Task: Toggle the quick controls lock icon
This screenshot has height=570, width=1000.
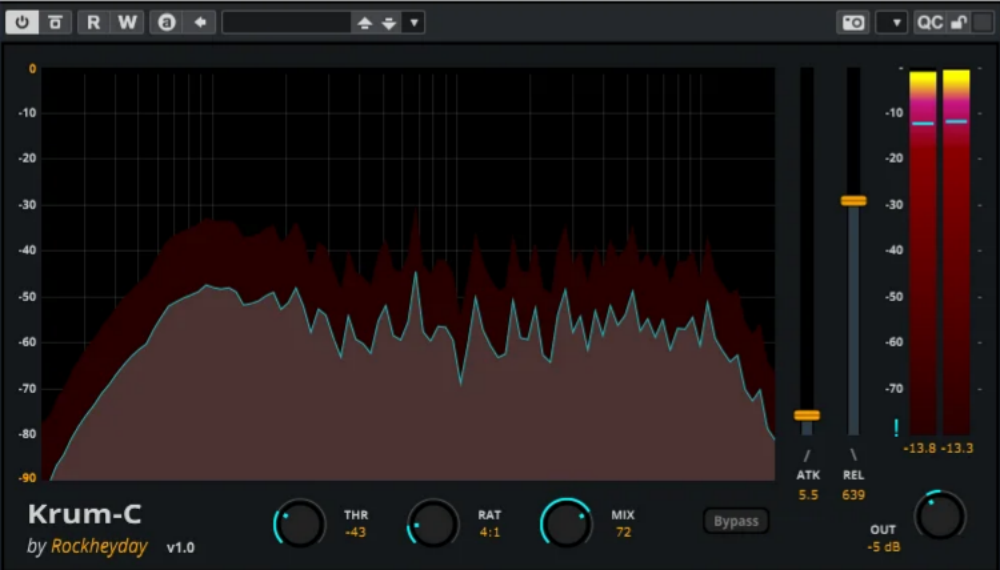Action: pos(959,23)
